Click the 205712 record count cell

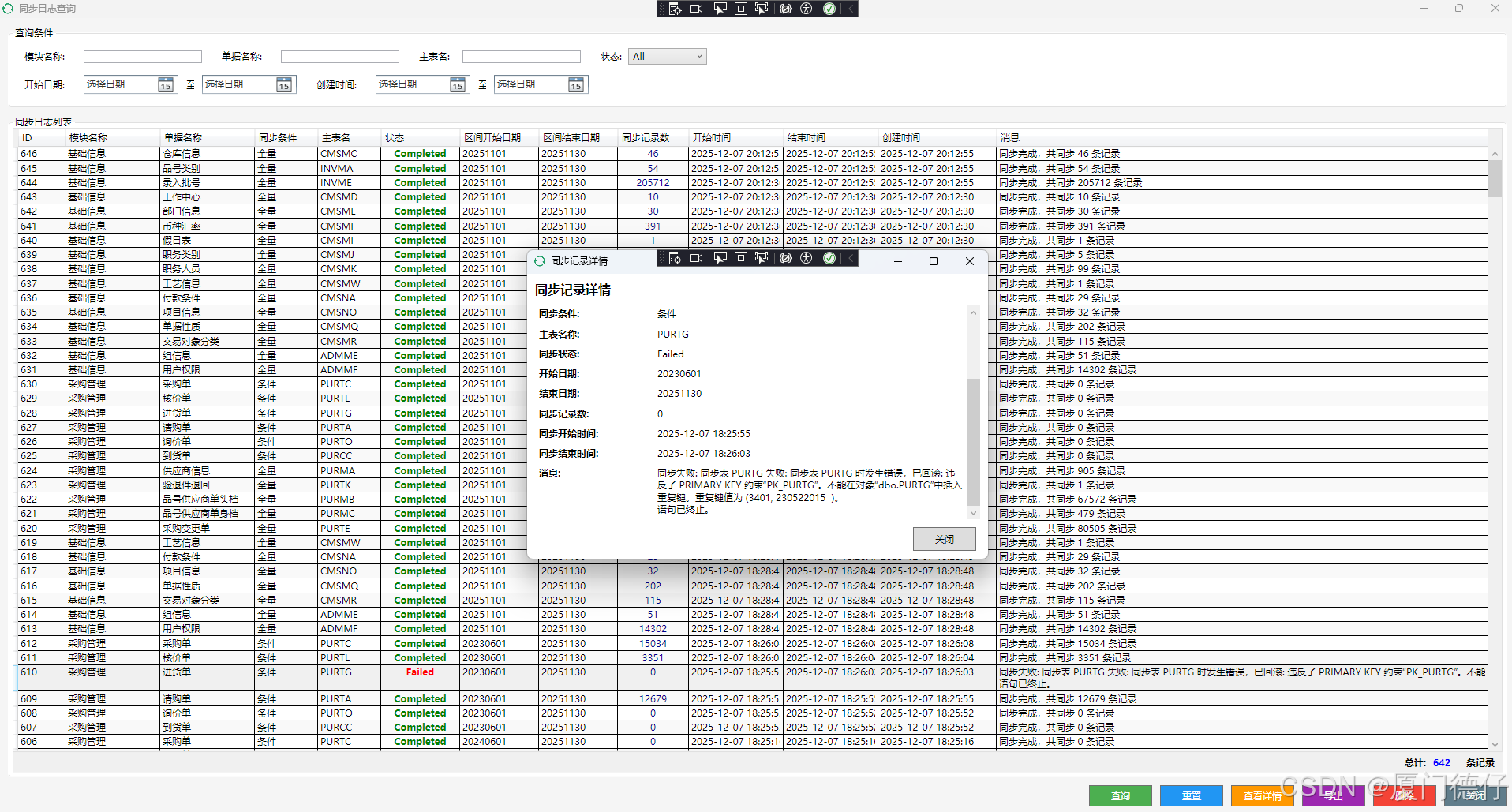(653, 183)
